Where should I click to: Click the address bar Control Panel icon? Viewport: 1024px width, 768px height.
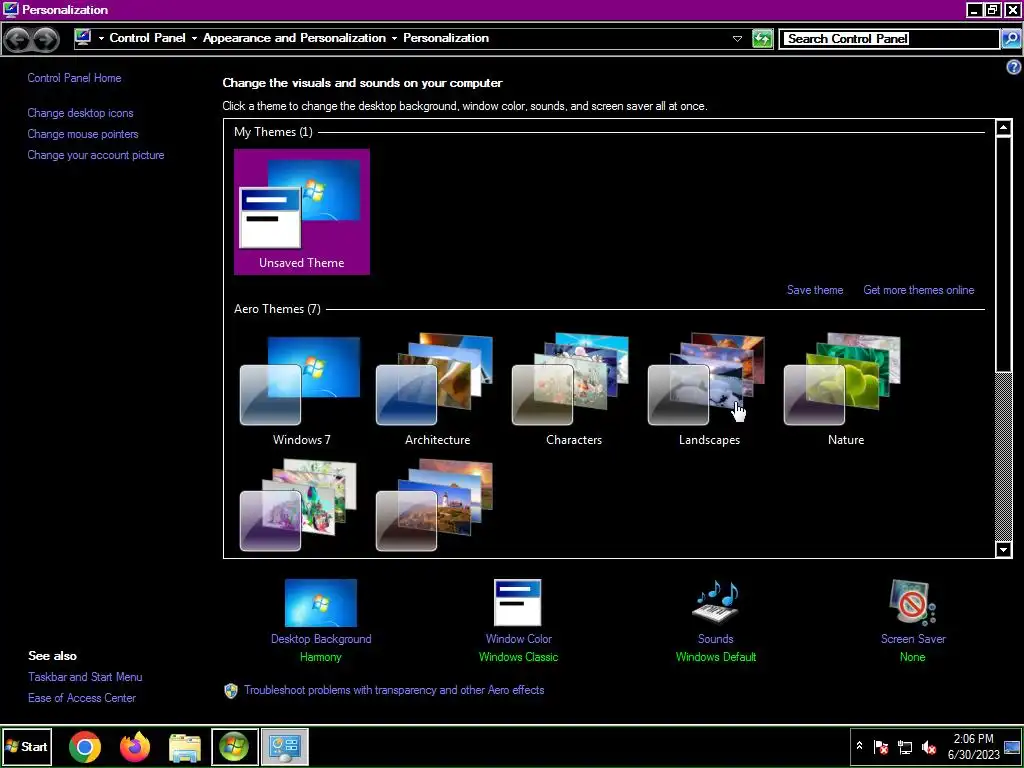click(x=83, y=38)
